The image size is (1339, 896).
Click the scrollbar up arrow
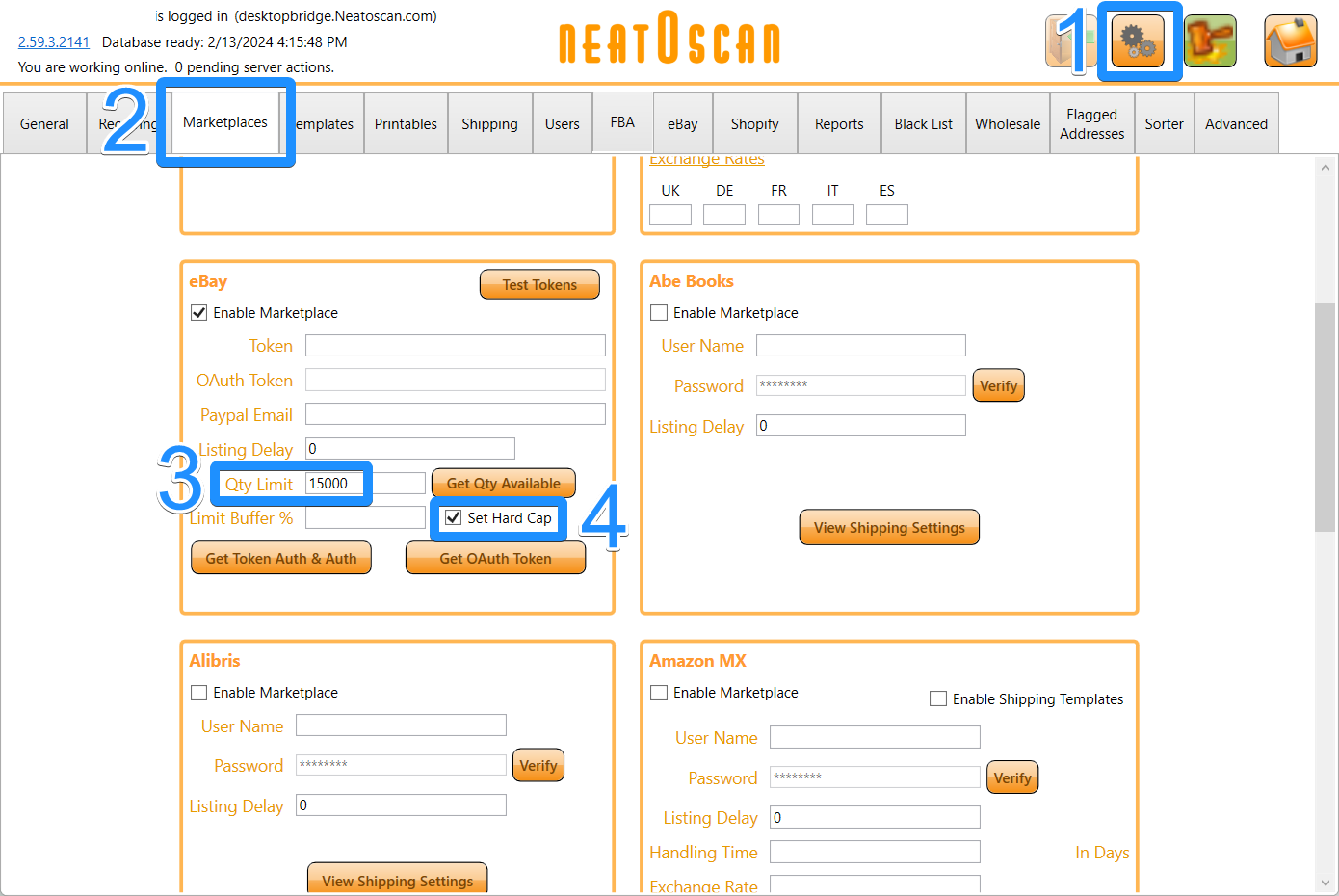tap(1326, 168)
